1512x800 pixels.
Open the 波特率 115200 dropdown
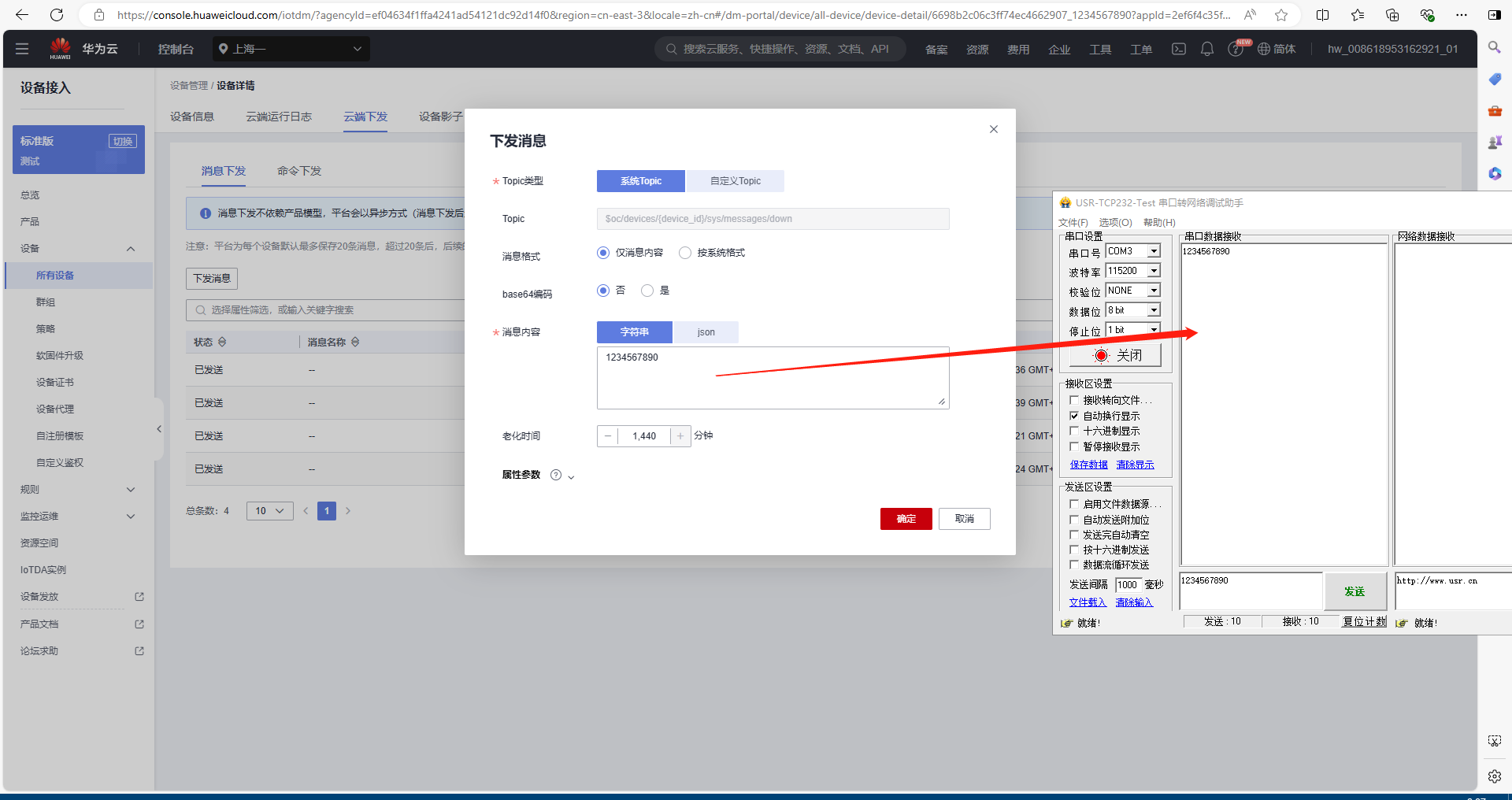click(x=1154, y=271)
